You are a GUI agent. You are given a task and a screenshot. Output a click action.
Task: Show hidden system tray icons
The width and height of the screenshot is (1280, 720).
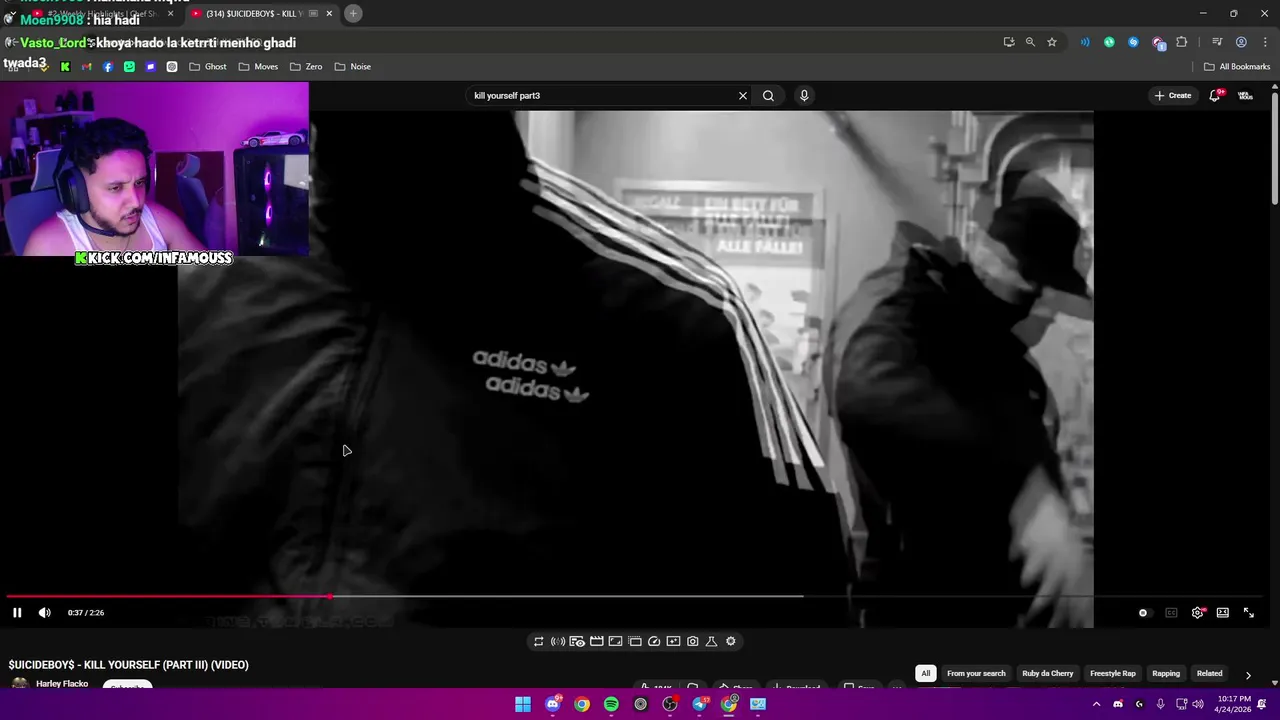[1096, 704]
